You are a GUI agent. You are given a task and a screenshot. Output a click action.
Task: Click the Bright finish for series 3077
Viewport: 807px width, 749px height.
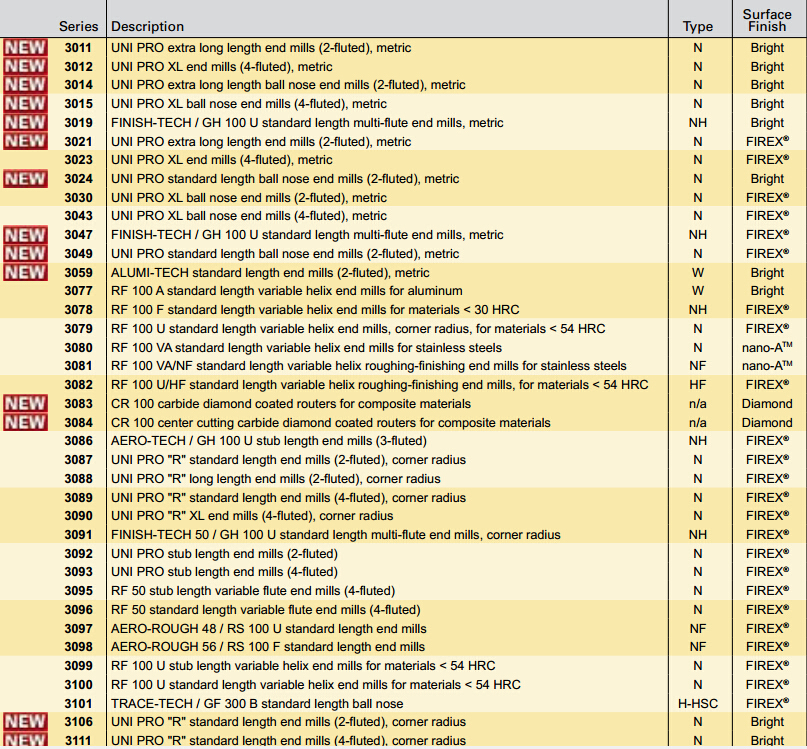coord(767,291)
